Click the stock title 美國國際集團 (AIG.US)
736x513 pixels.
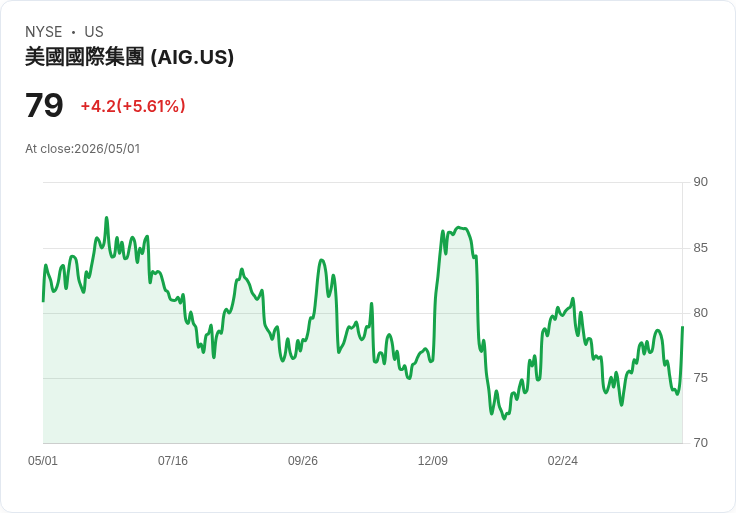(x=129, y=57)
